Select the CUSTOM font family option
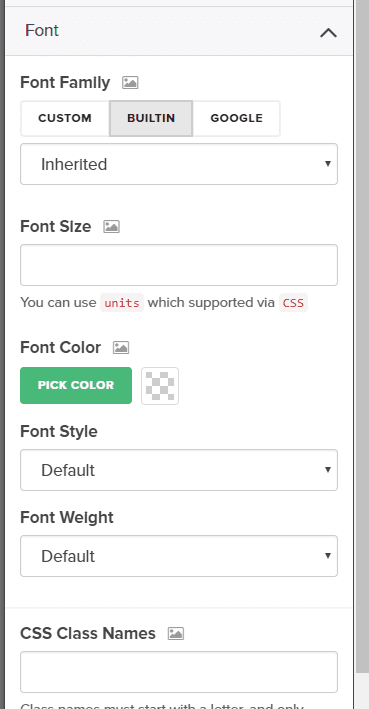This screenshot has width=369, height=709. click(65, 118)
